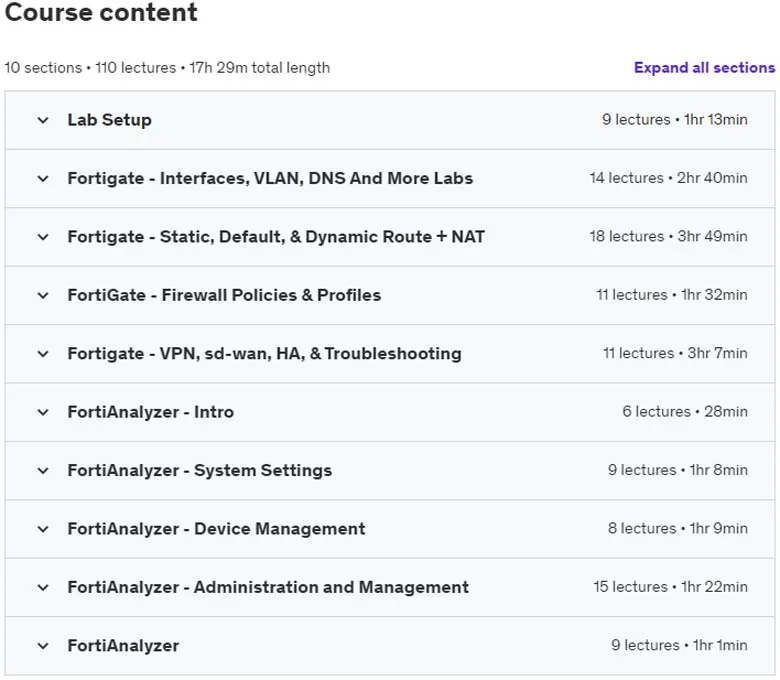Select Fortigate - Interfaces, VLAN, DNS And More Labs
780x680 pixels.
point(270,178)
